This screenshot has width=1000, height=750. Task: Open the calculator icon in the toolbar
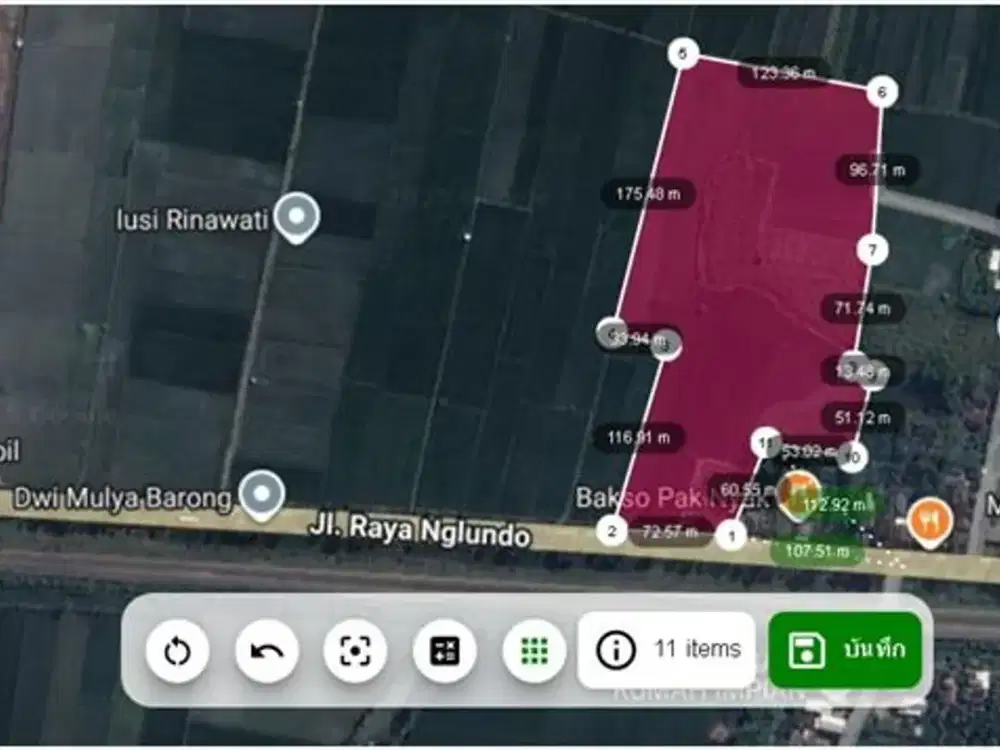pos(444,651)
